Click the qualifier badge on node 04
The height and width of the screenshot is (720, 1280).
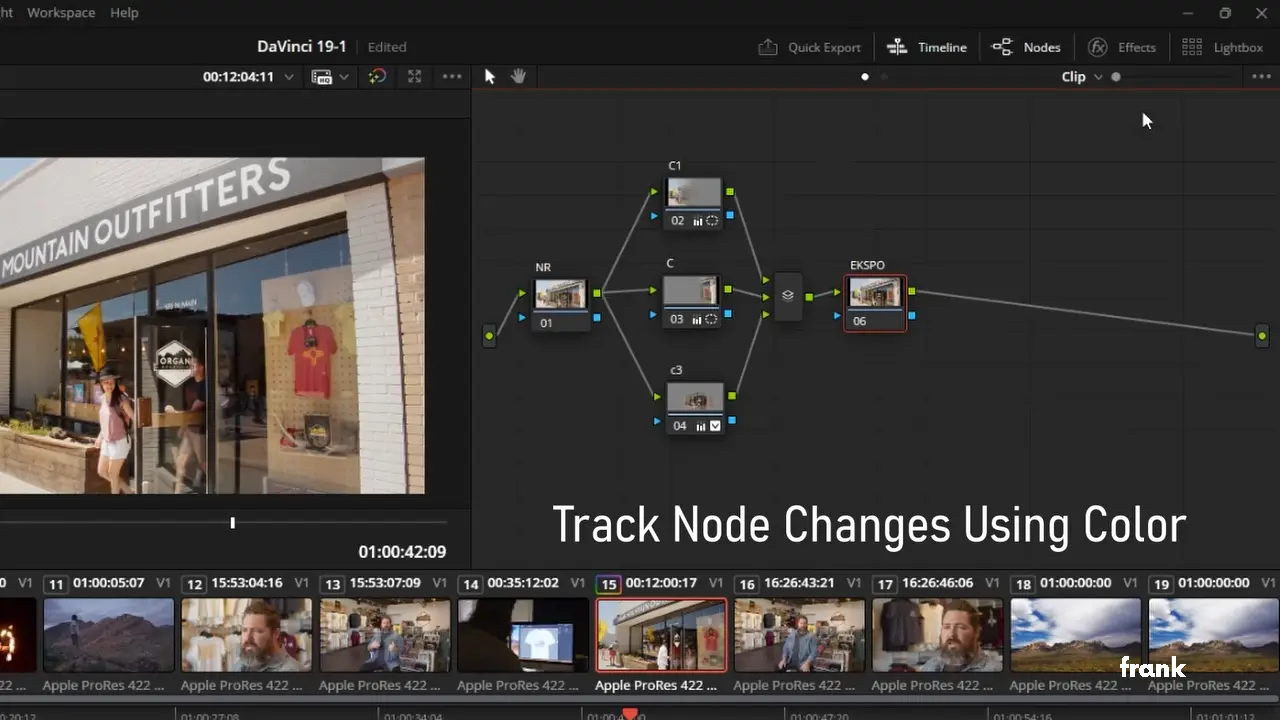715,426
